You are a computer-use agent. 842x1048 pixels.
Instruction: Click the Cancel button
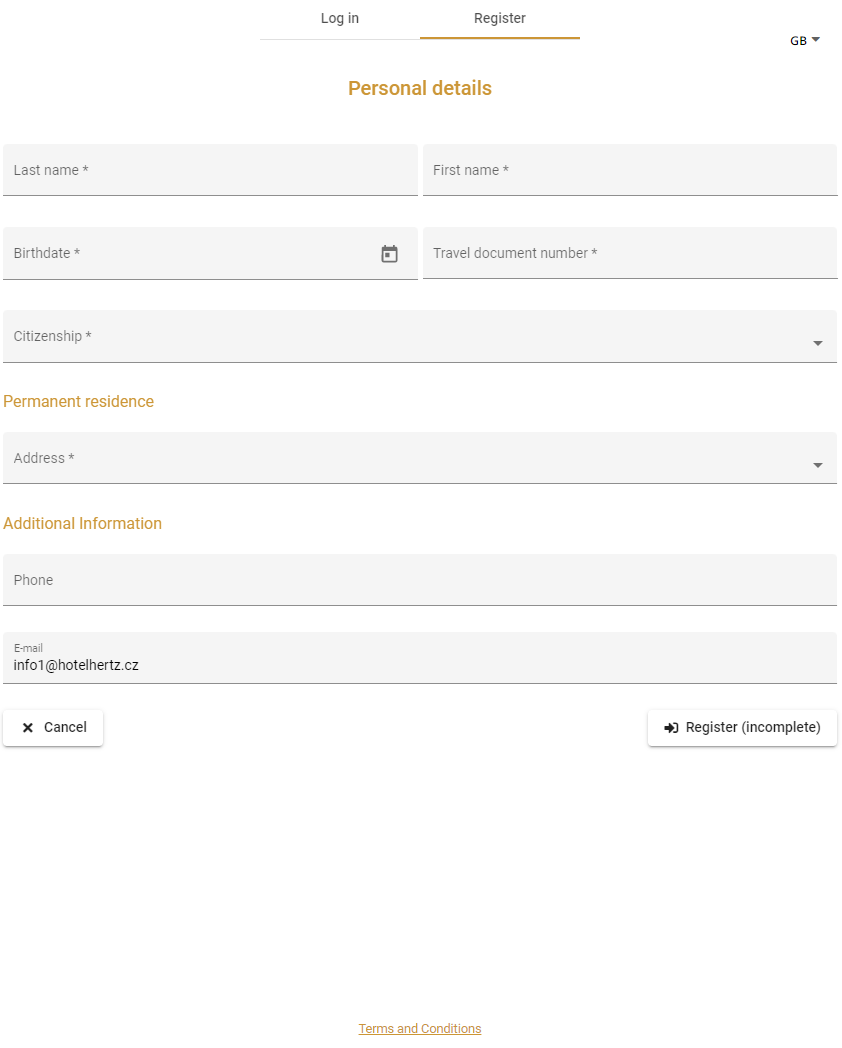pyautogui.click(x=53, y=728)
